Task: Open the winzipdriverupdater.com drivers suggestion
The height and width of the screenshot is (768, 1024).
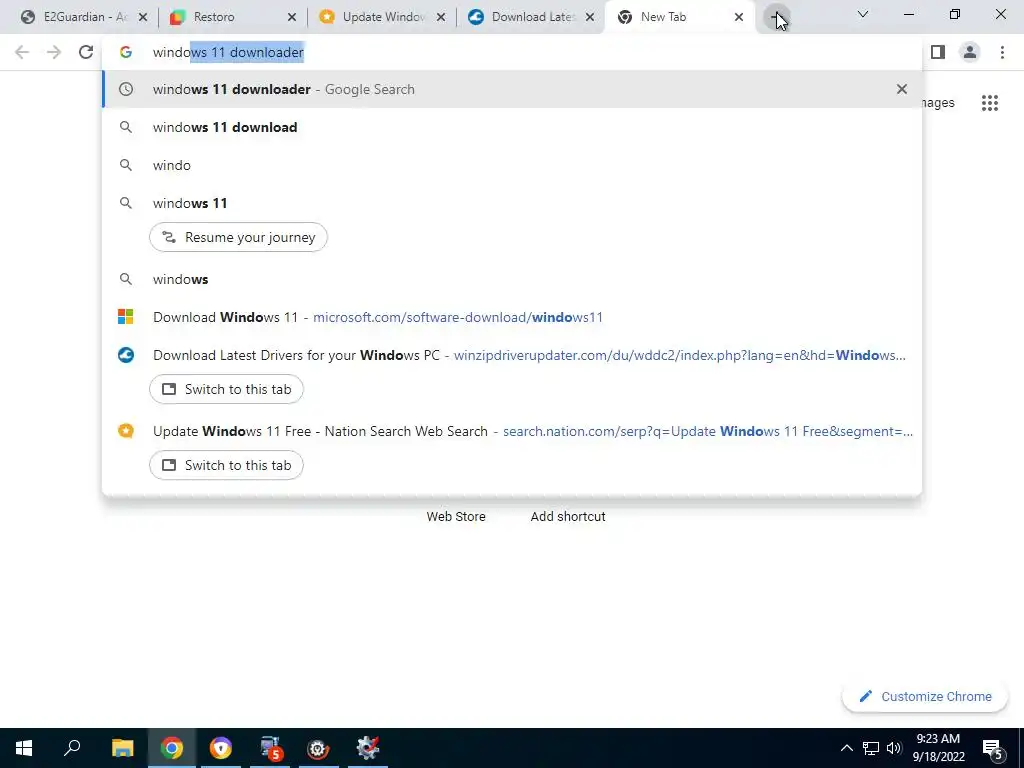Action: [x=511, y=355]
